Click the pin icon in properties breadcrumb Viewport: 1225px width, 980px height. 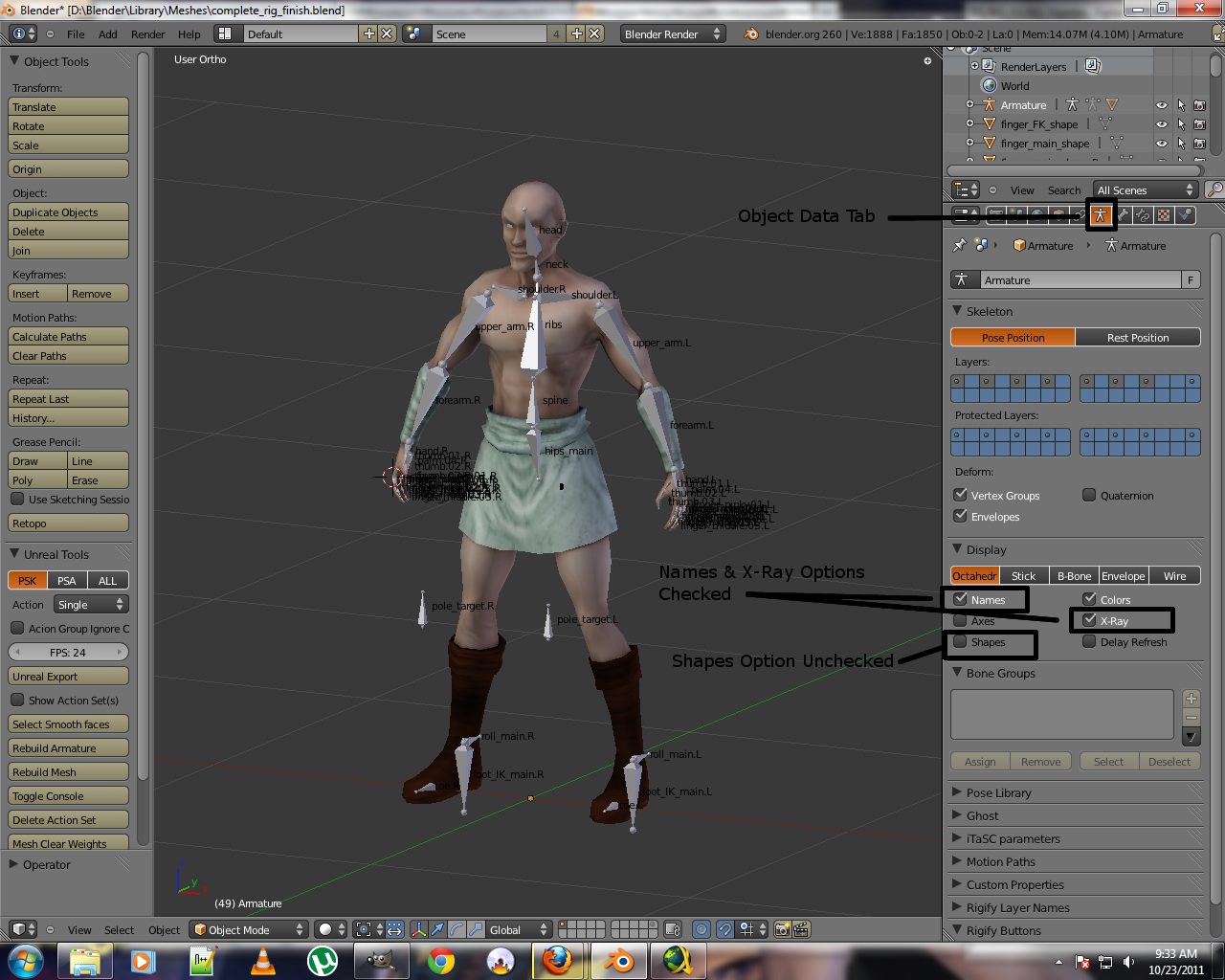960,246
